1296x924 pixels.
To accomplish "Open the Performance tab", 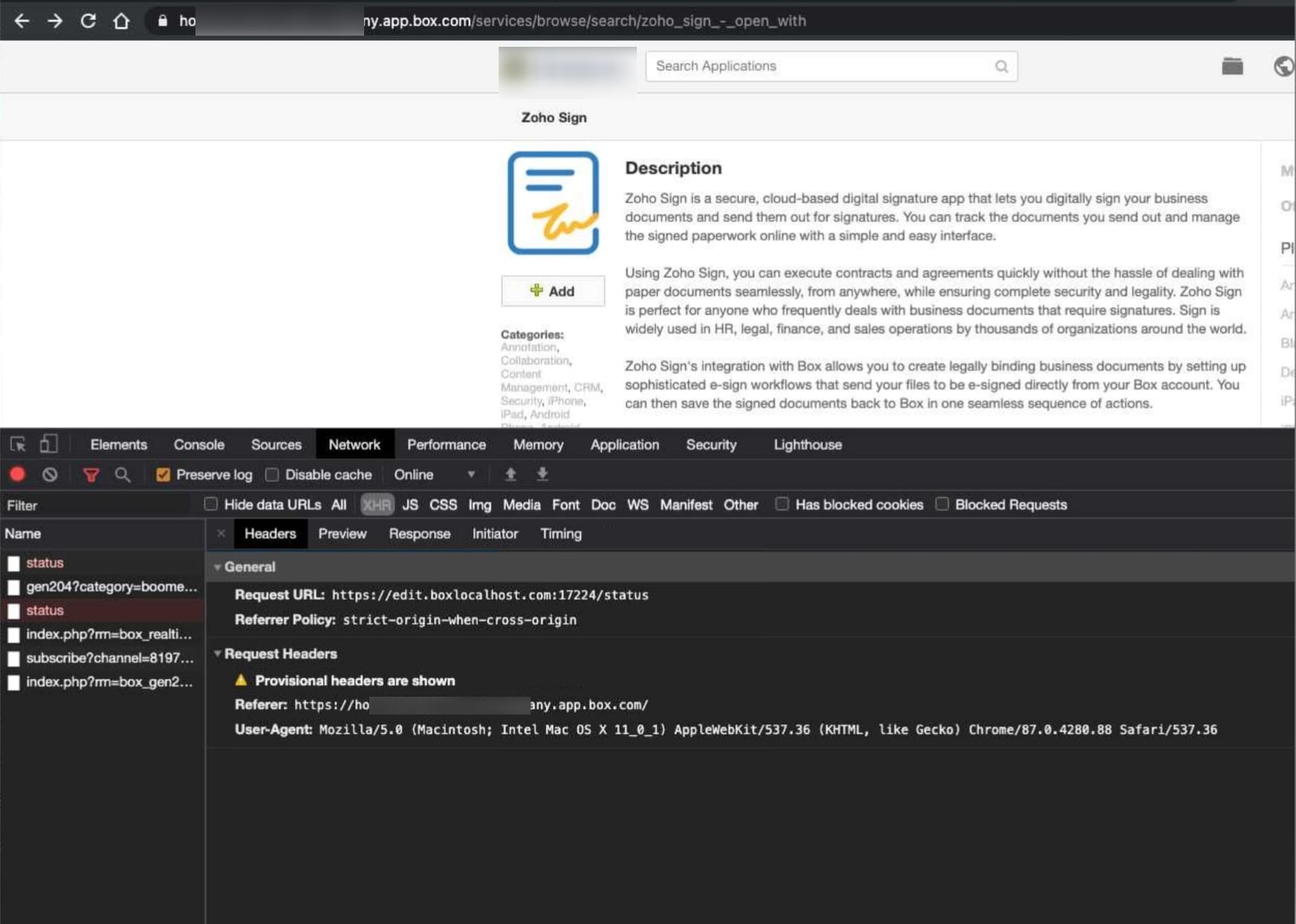I will pyautogui.click(x=447, y=444).
